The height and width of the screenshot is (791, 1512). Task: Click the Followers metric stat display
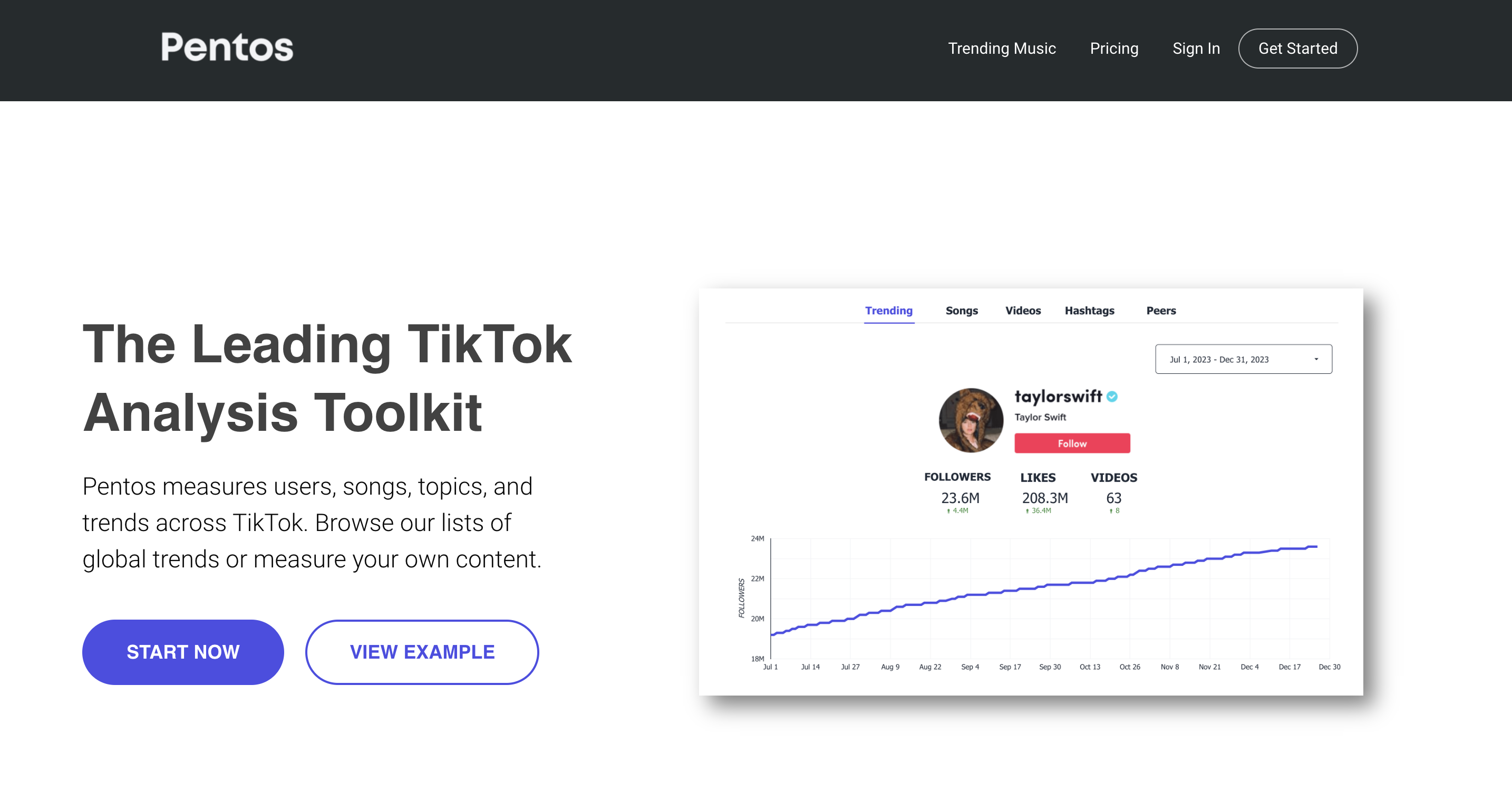click(x=956, y=491)
